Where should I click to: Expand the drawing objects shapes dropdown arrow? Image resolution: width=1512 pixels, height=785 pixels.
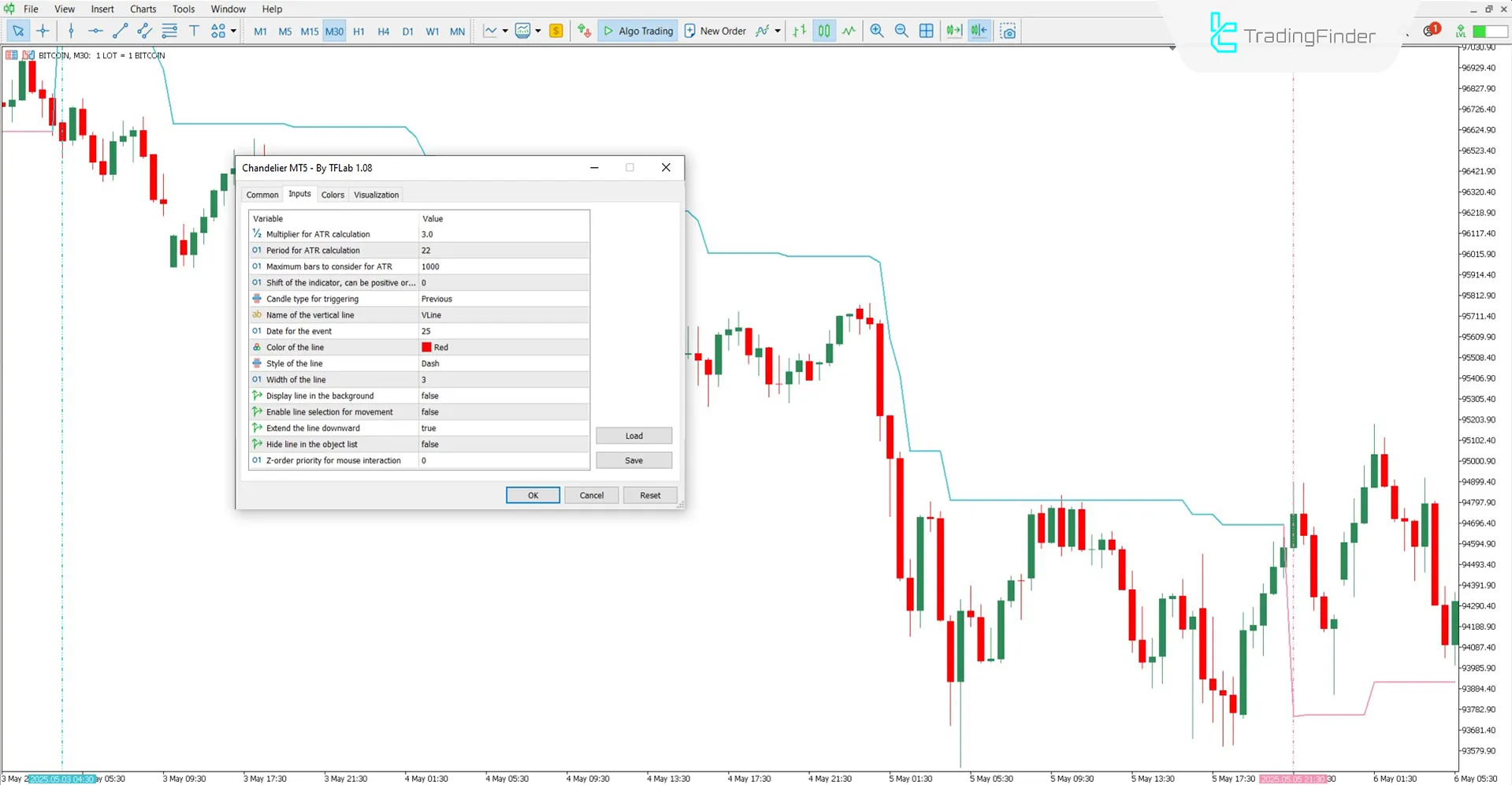233,31
